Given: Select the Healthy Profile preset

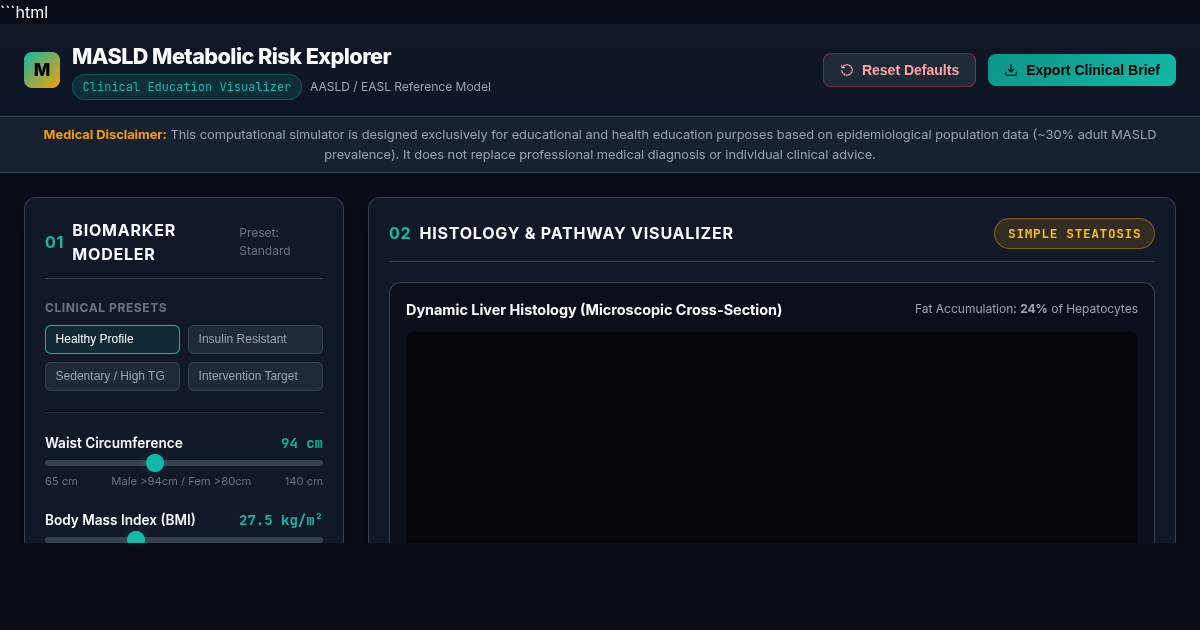Looking at the screenshot, I should [112, 339].
